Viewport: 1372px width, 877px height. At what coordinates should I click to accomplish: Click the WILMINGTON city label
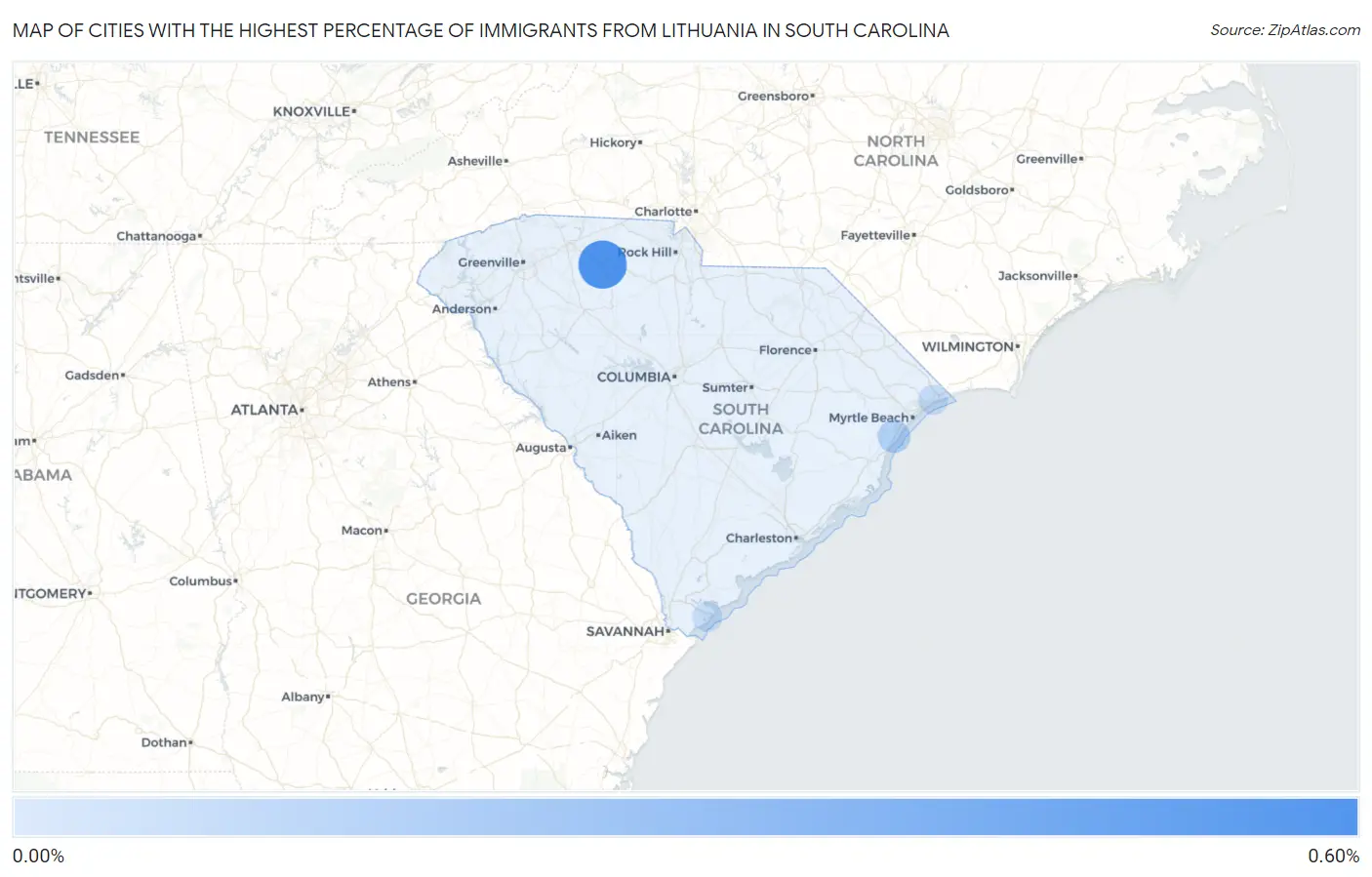(968, 346)
